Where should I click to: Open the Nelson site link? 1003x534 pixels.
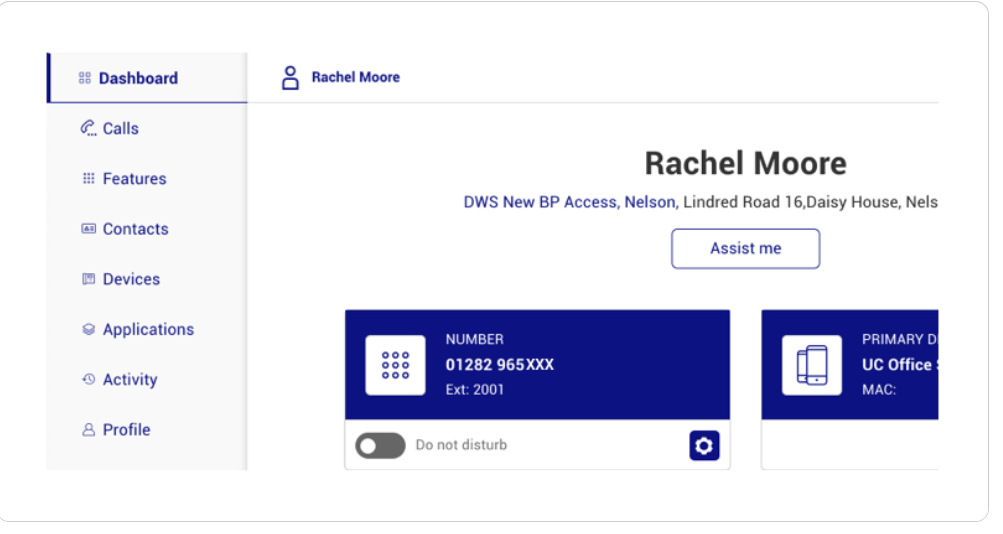[651, 202]
